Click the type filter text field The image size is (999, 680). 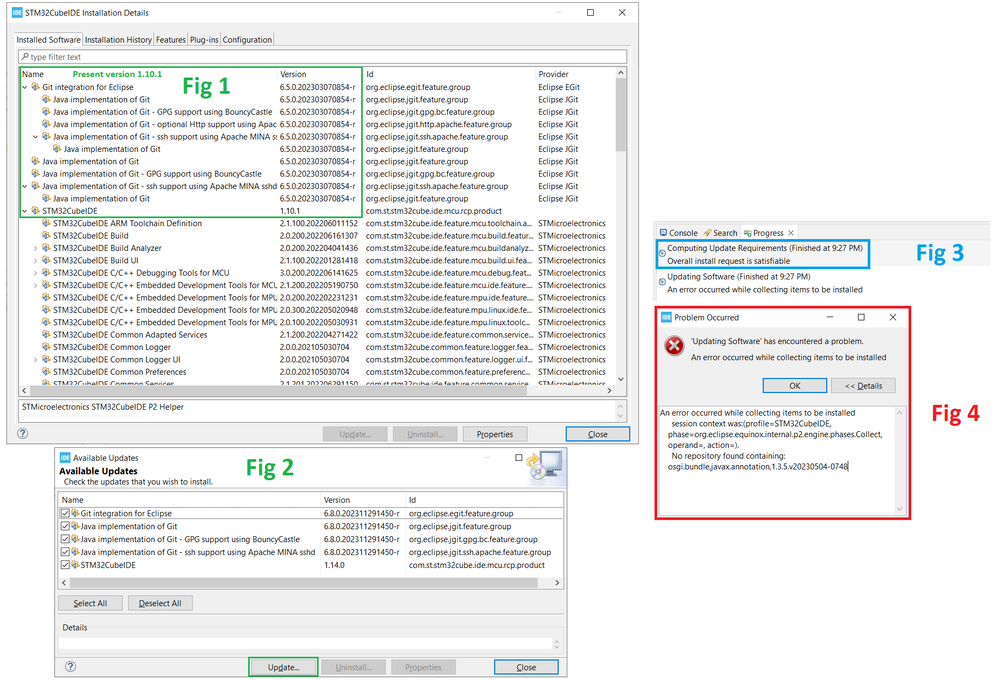322,57
